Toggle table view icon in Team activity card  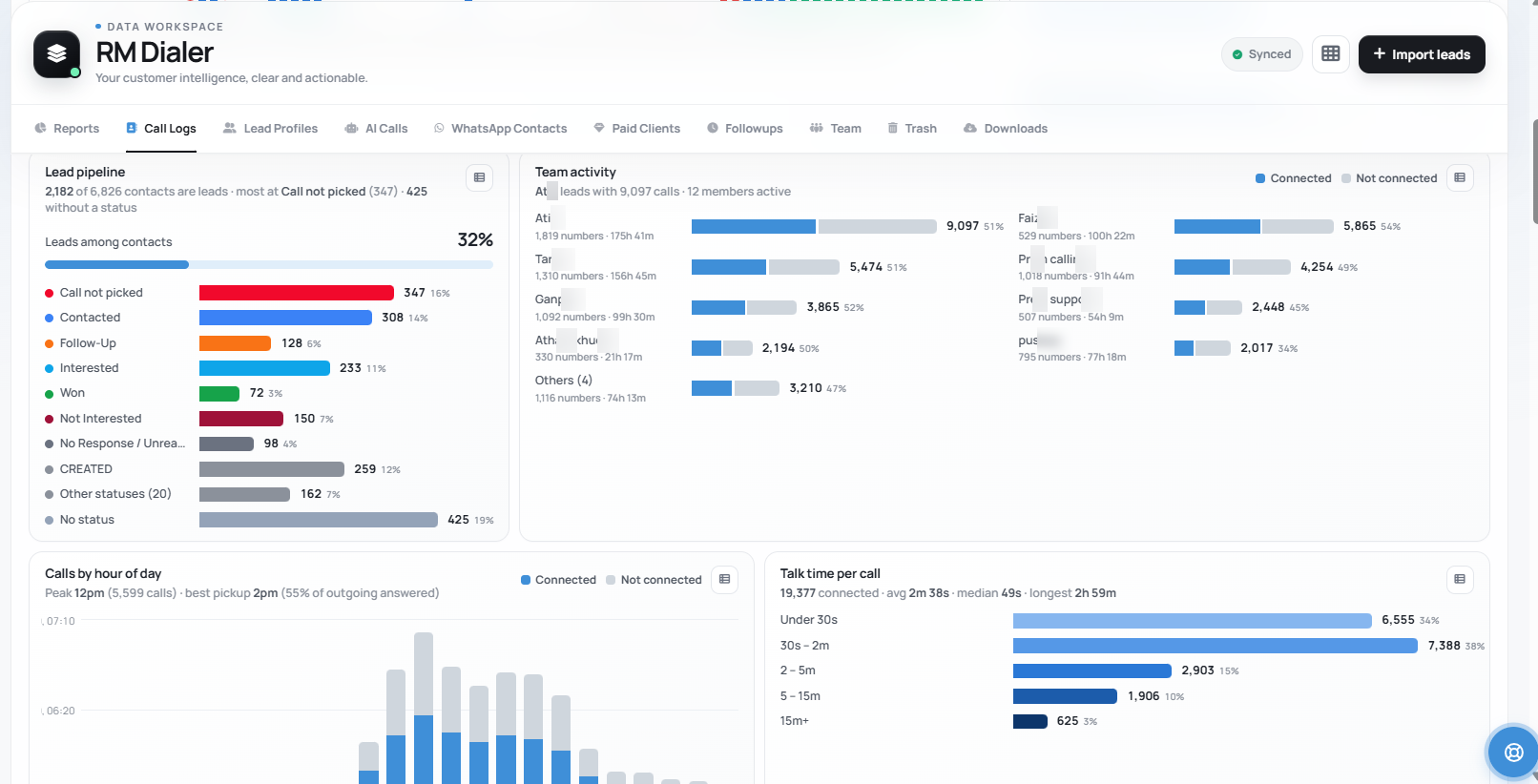click(1460, 177)
